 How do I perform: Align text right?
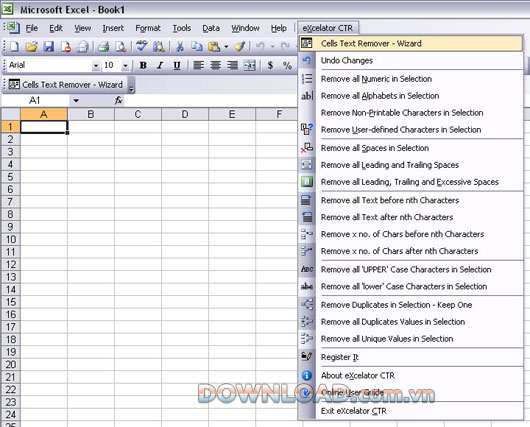(x=232, y=65)
